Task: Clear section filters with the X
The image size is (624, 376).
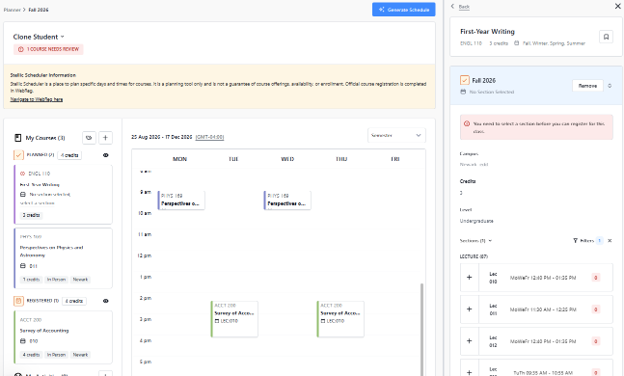Action: tap(610, 240)
